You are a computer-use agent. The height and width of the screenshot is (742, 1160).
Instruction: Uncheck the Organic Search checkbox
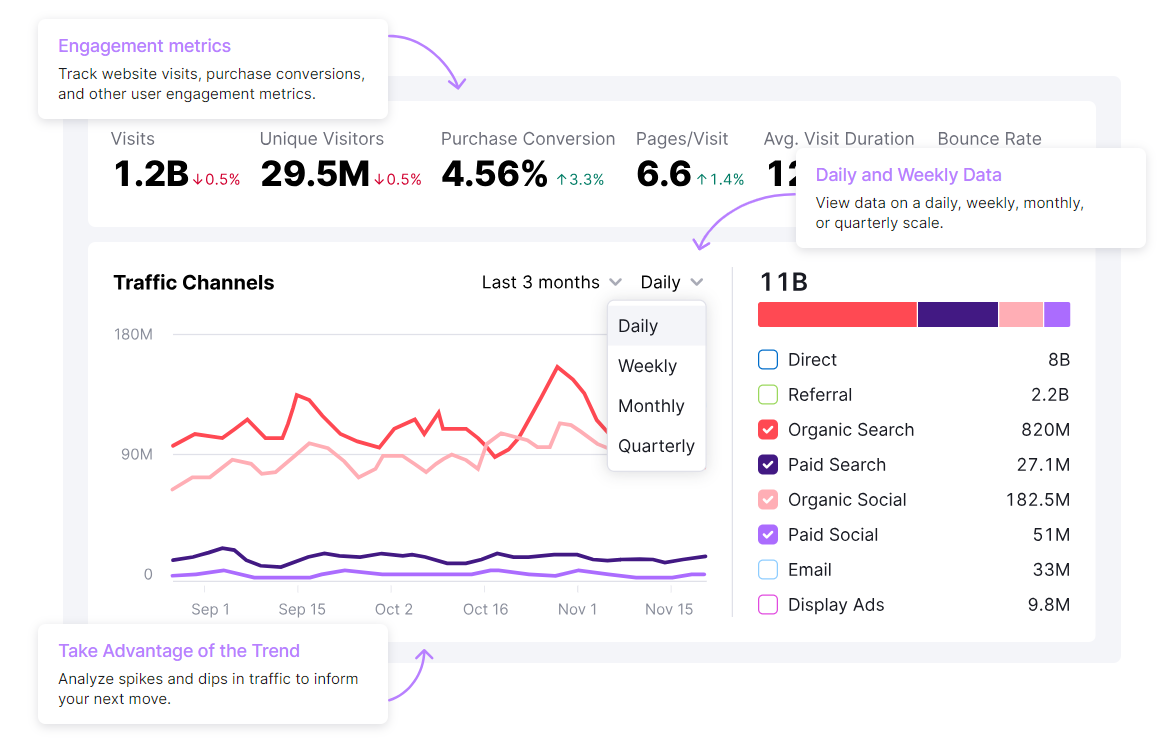tap(768, 430)
